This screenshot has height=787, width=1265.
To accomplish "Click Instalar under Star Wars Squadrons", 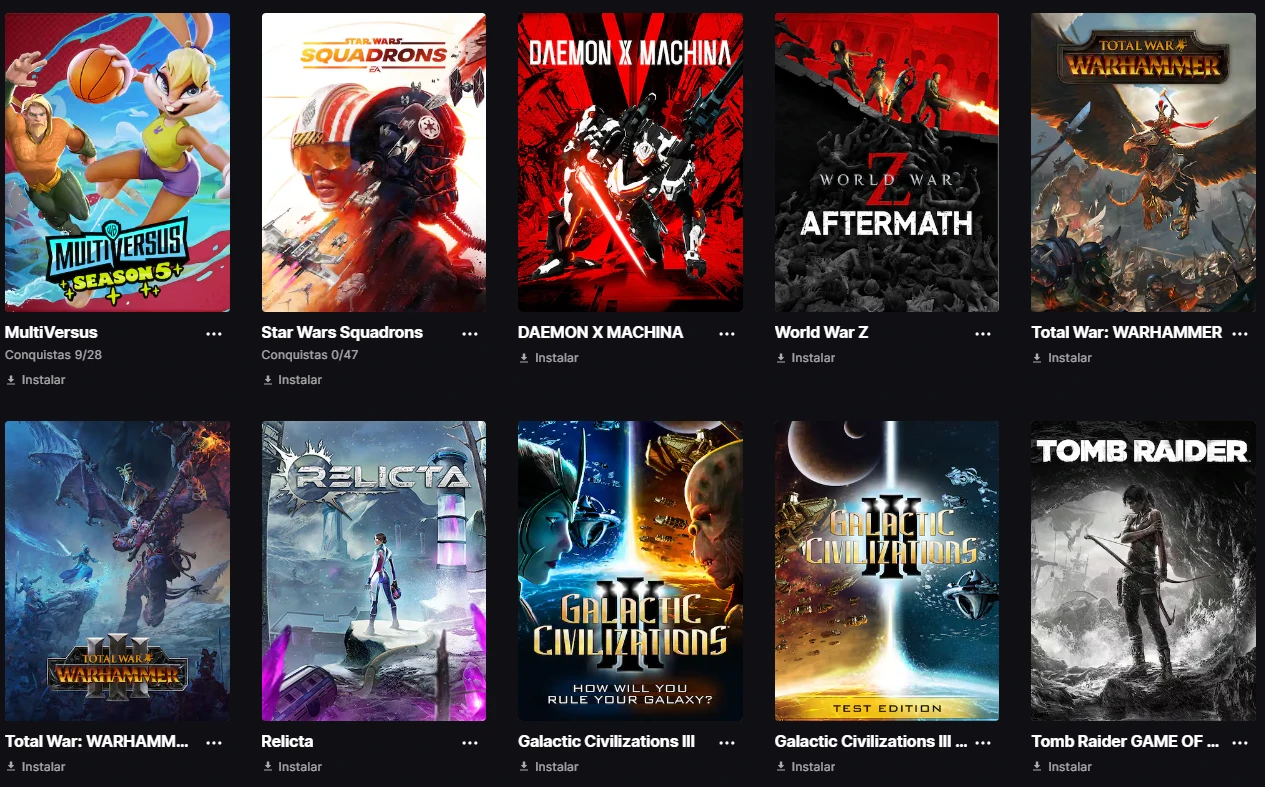I will [292, 380].
